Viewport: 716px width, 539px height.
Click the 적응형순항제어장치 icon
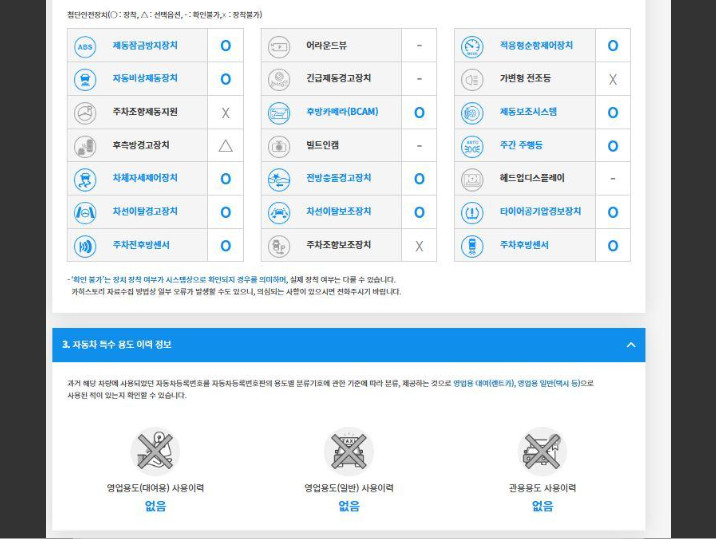(471, 46)
